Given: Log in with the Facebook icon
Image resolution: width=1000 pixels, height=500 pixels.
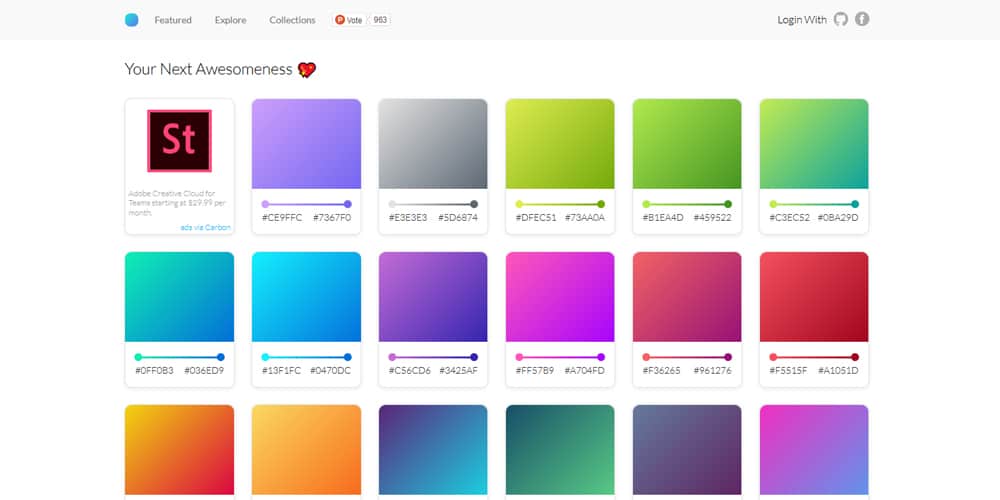Looking at the screenshot, I should click(x=862, y=20).
